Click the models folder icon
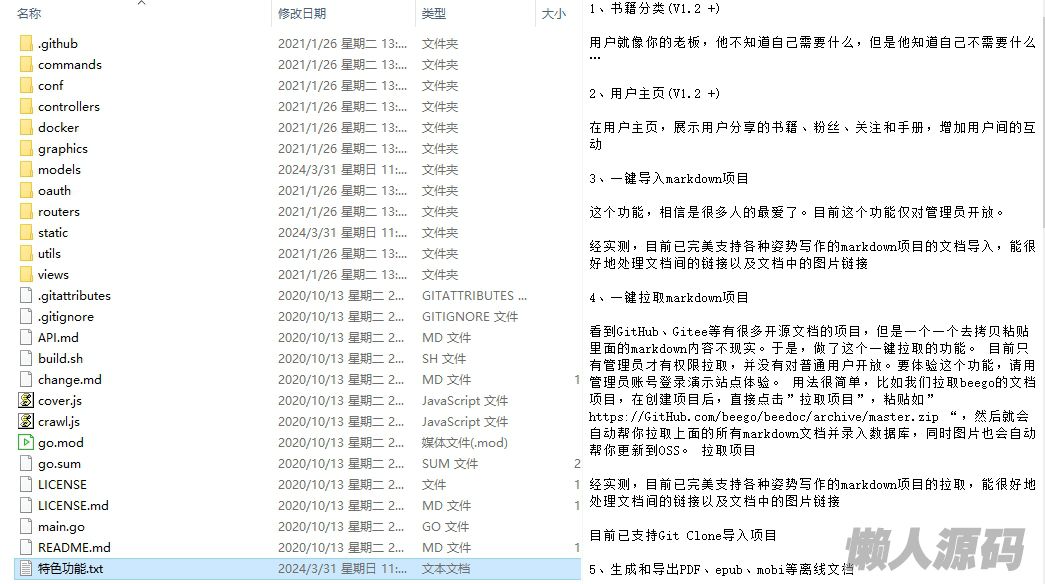Viewport: 1045px width, 584px height. (x=26, y=169)
